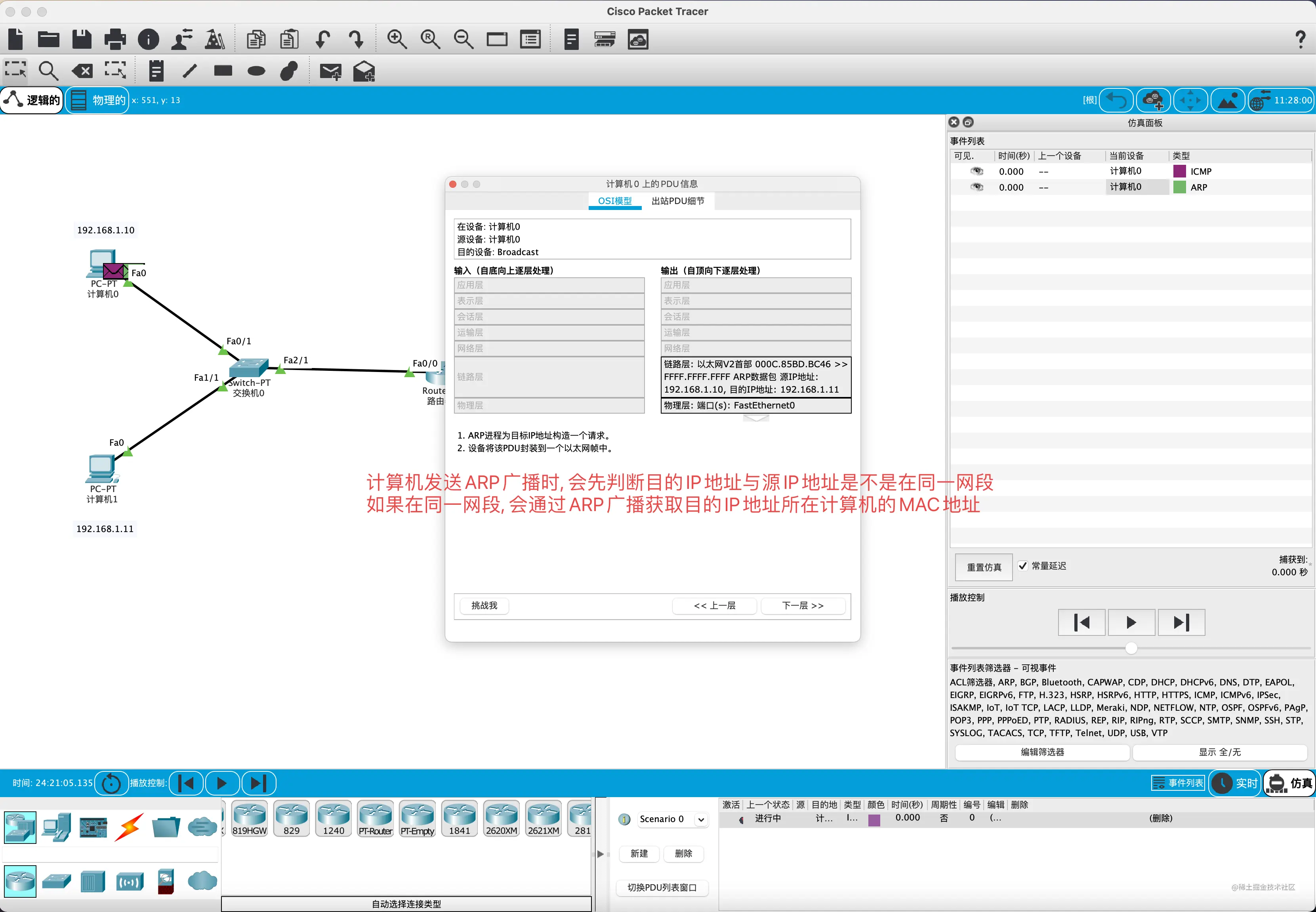This screenshot has height=912, width=1316.
Task: Click the purple ICMP color swatch
Action: pyautogui.click(x=1179, y=171)
